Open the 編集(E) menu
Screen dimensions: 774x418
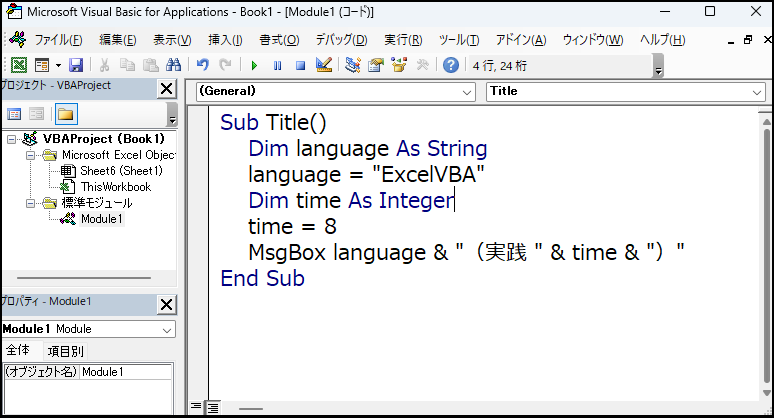[117, 40]
